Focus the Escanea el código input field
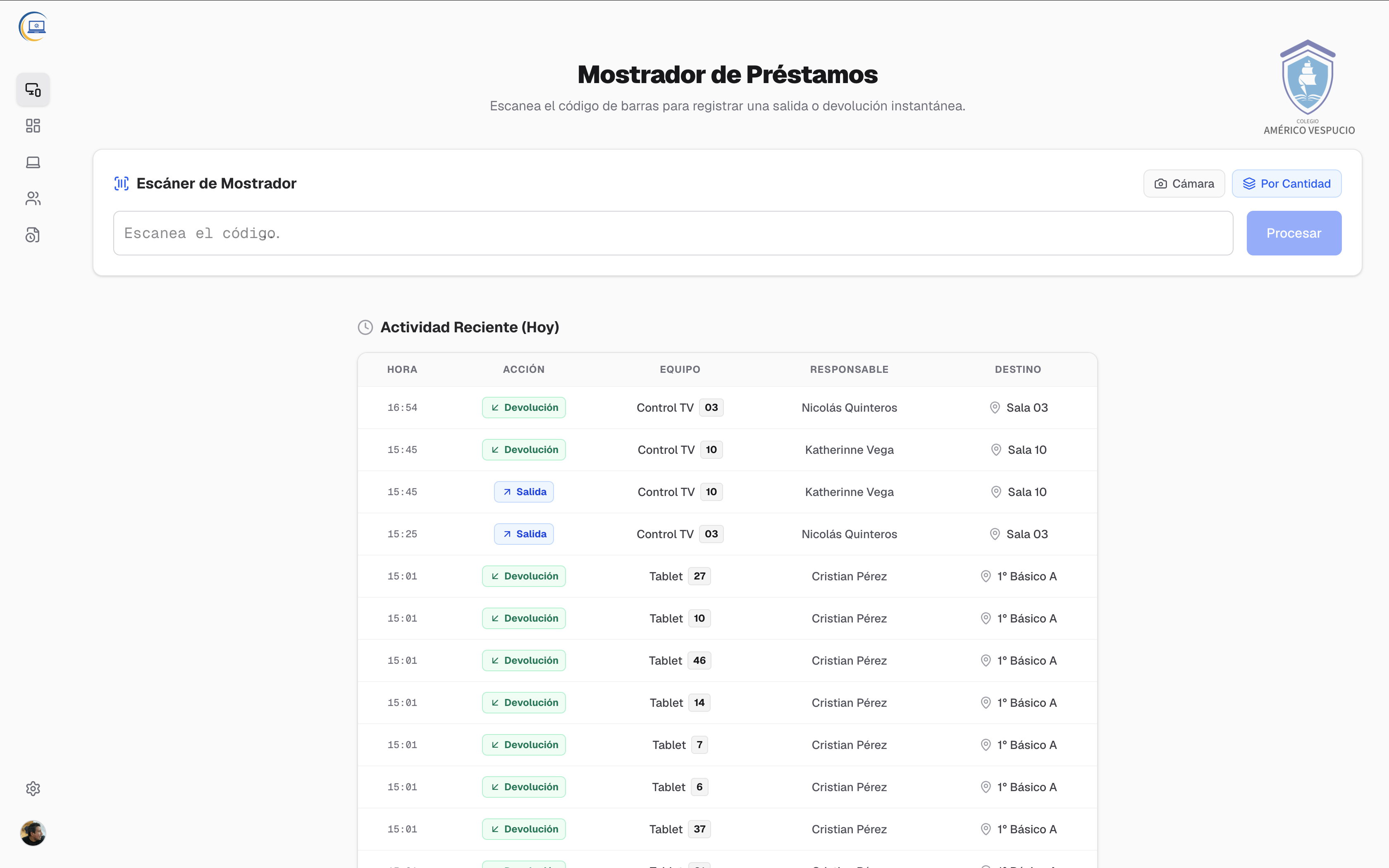Image resolution: width=1389 pixels, height=868 pixels. (x=673, y=233)
